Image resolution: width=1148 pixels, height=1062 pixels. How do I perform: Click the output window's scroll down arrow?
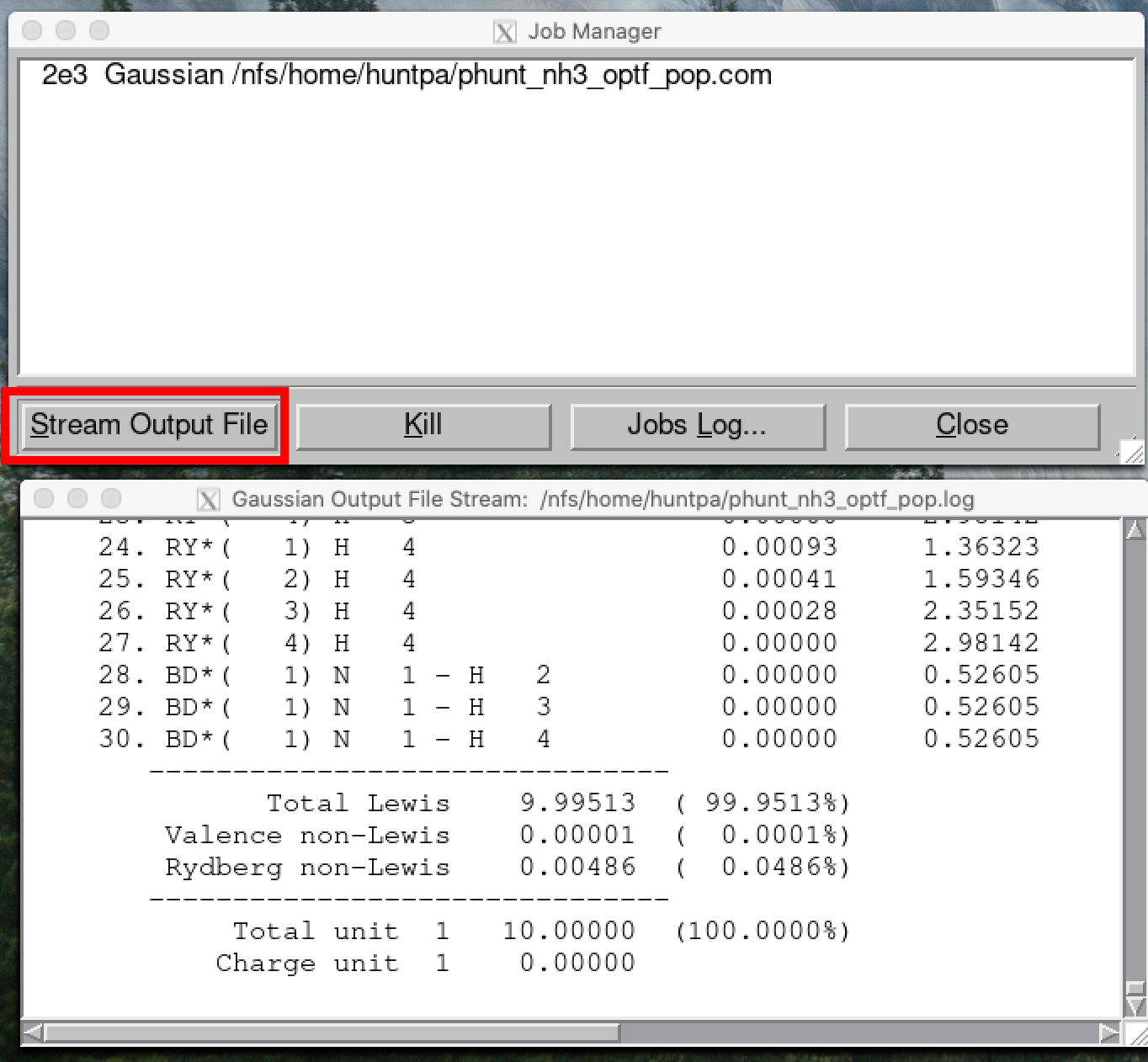tap(1135, 1006)
